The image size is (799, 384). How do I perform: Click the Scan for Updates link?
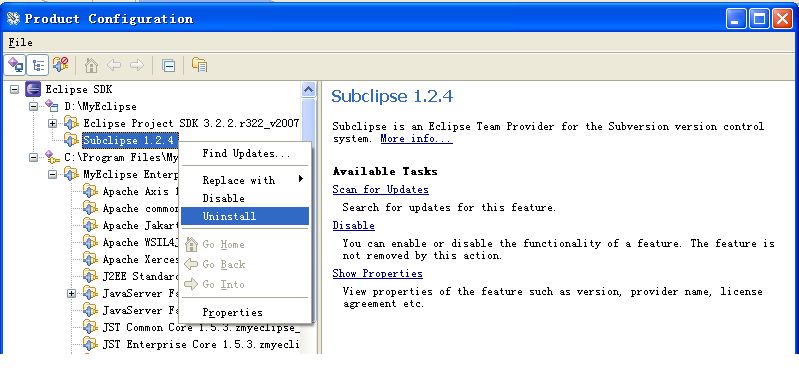pos(380,189)
